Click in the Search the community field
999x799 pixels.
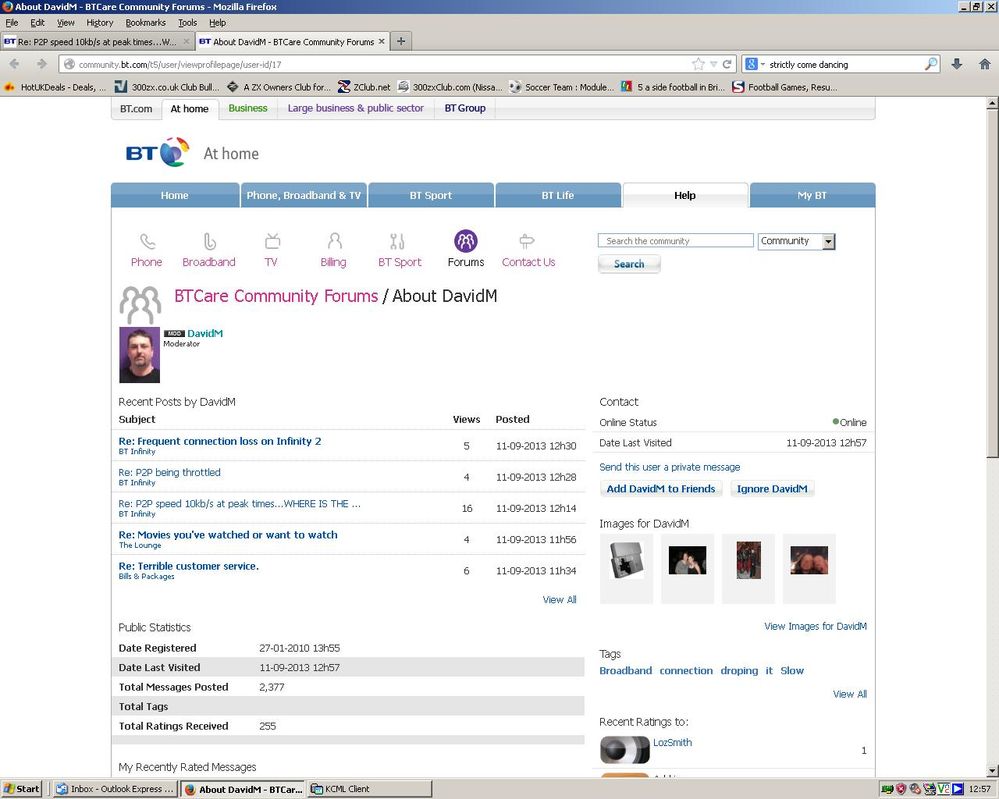click(x=675, y=241)
